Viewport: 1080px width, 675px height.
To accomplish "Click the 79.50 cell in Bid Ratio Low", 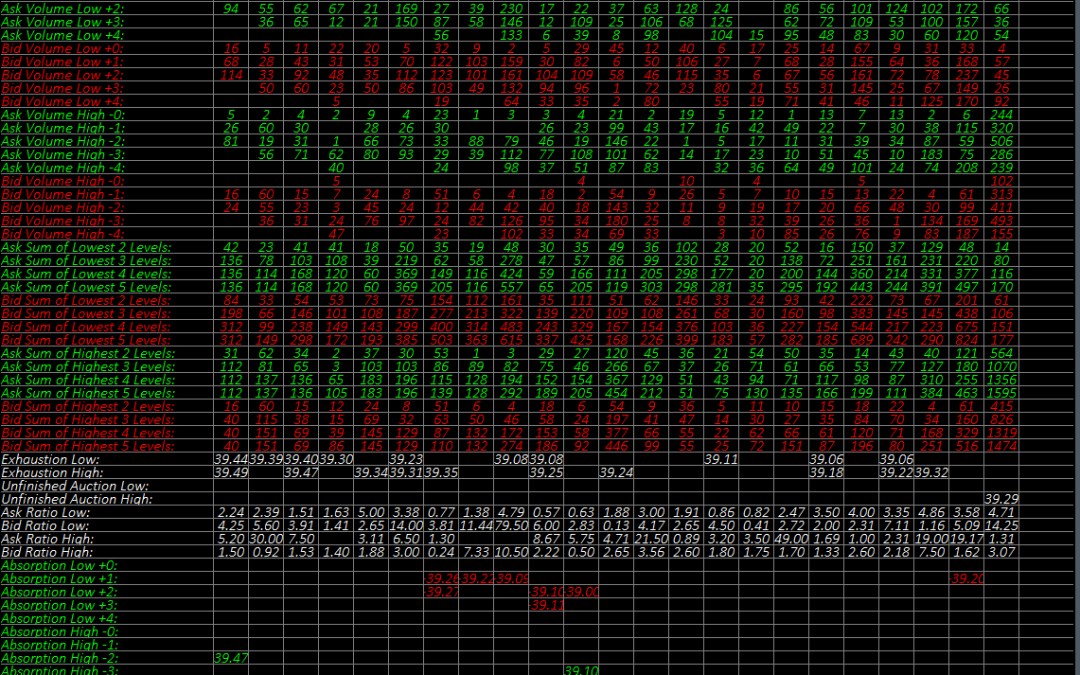I will coord(511,526).
